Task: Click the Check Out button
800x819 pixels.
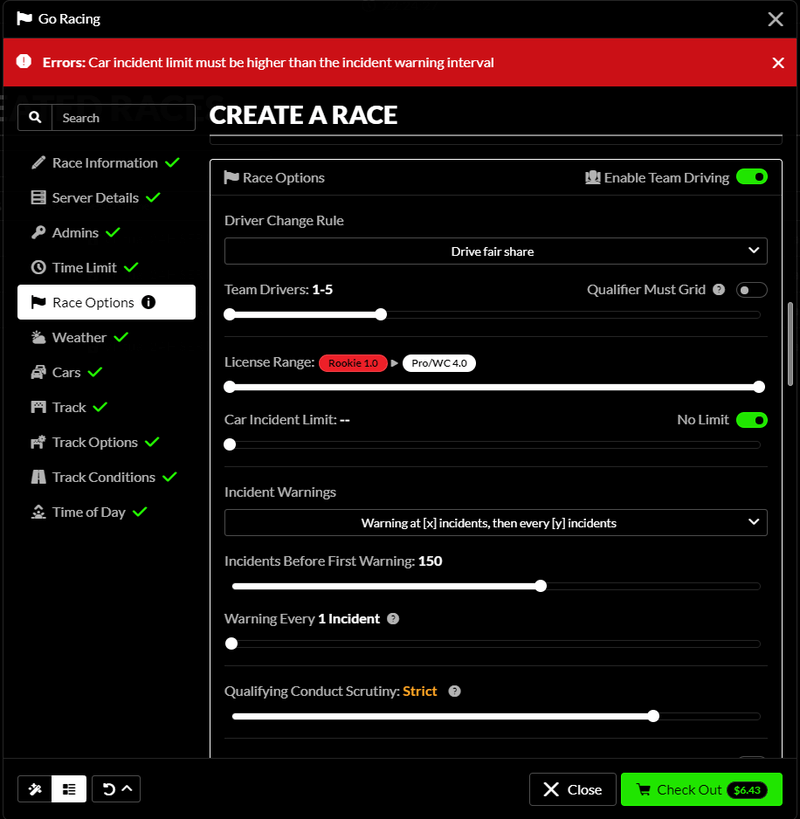Action: [701, 789]
